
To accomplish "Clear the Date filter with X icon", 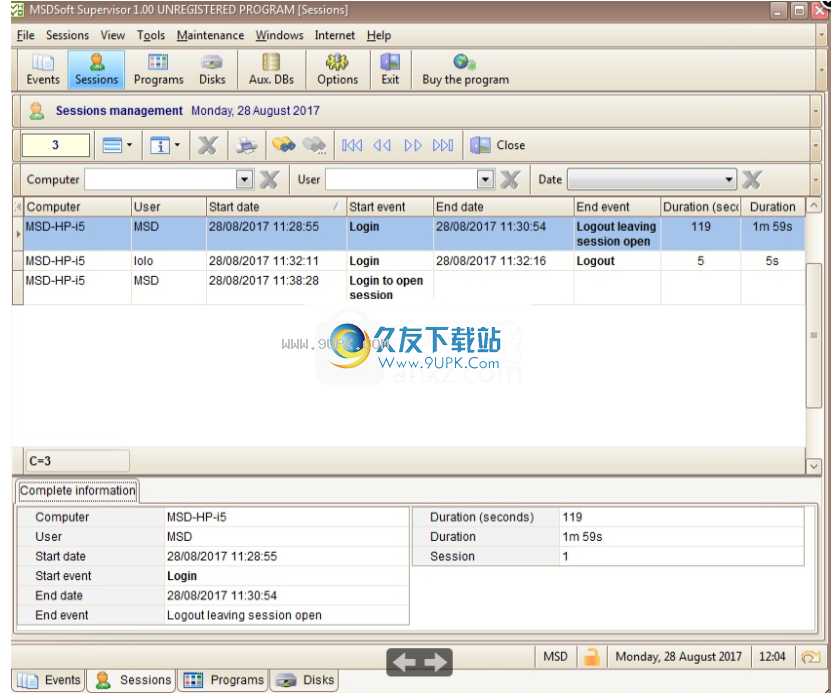I will click(752, 180).
